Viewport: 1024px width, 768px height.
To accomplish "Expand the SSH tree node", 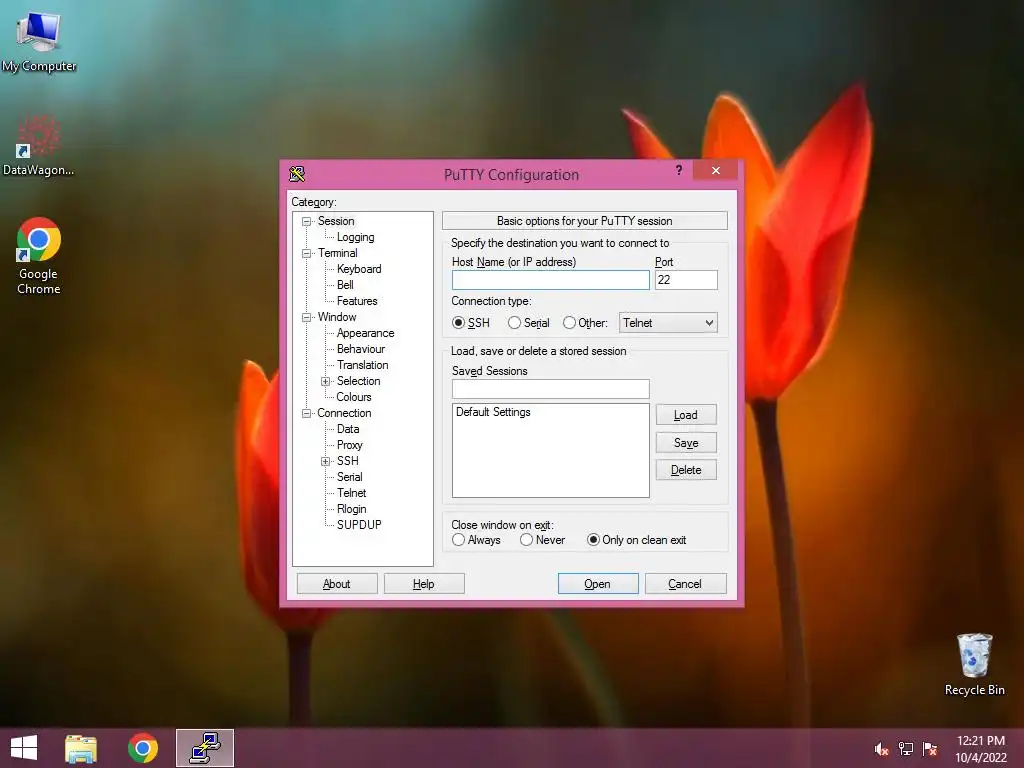I will 325,461.
